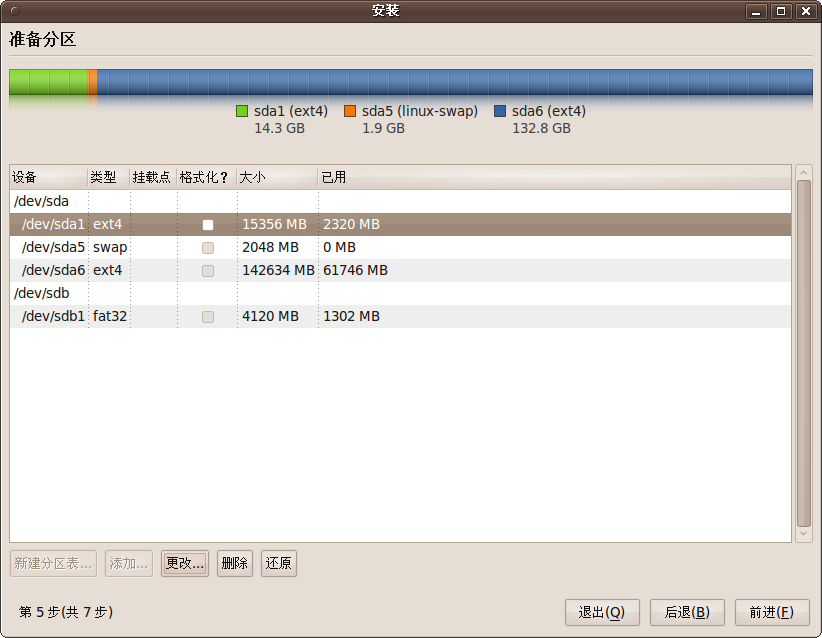Click the 4120 MB size cell
Screen dimensions: 822x638
(x=271, y=317)
